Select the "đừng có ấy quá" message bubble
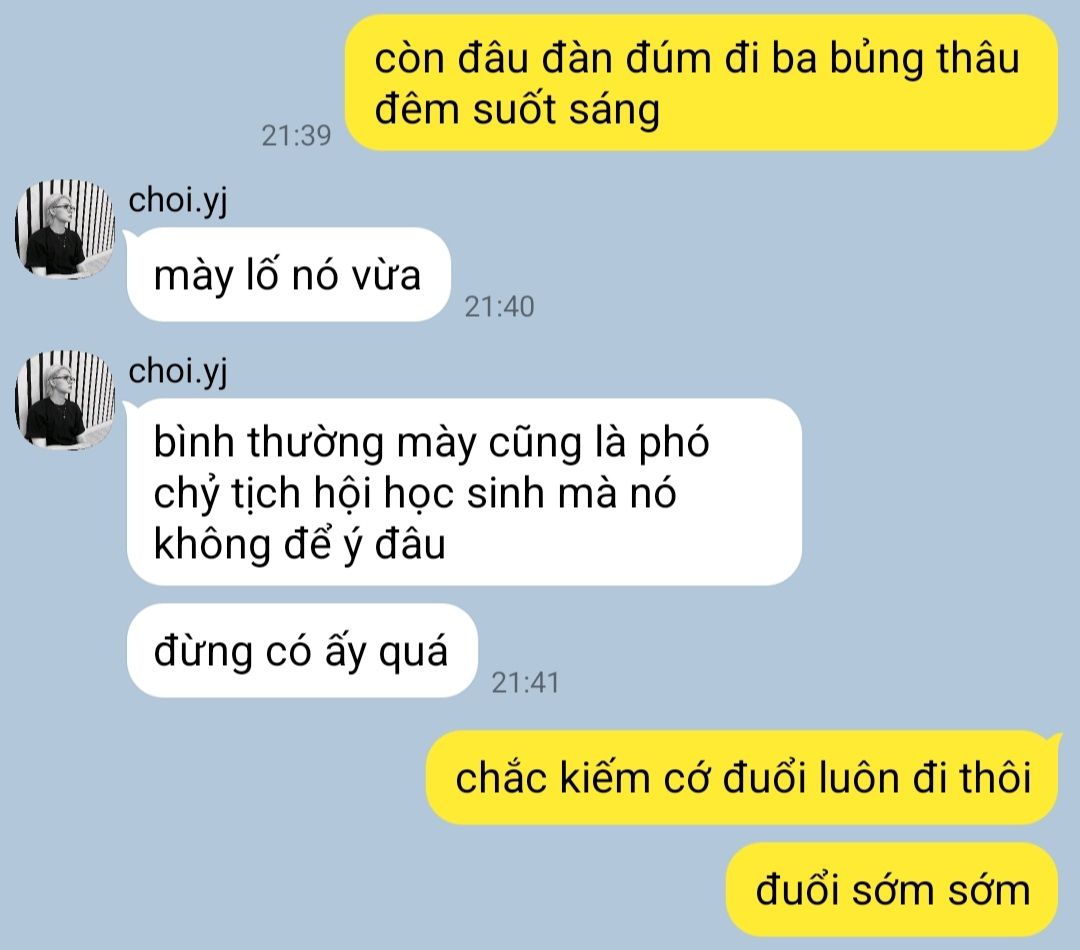The width and height of the screenshot is (1080, 950). click(302, 650)
